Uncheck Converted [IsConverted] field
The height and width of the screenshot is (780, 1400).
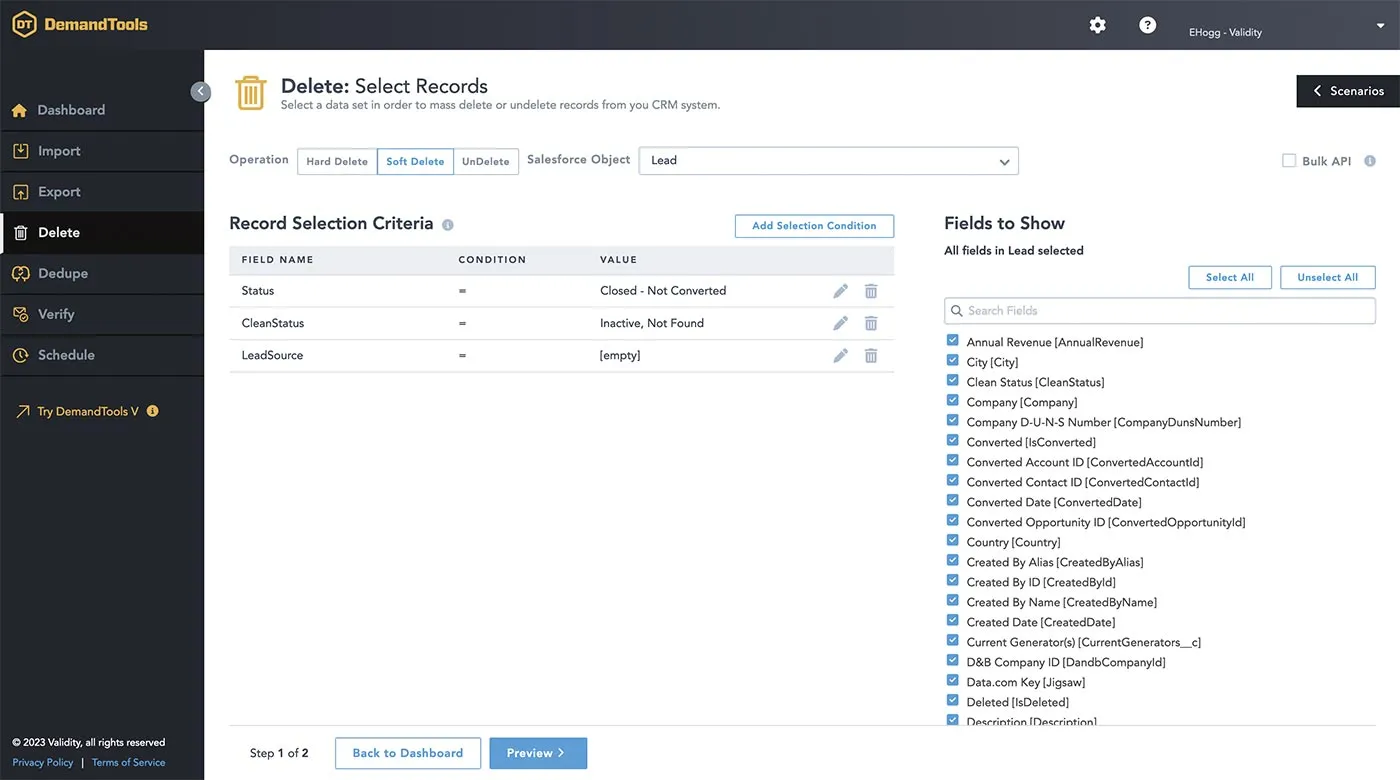(952, 441)
